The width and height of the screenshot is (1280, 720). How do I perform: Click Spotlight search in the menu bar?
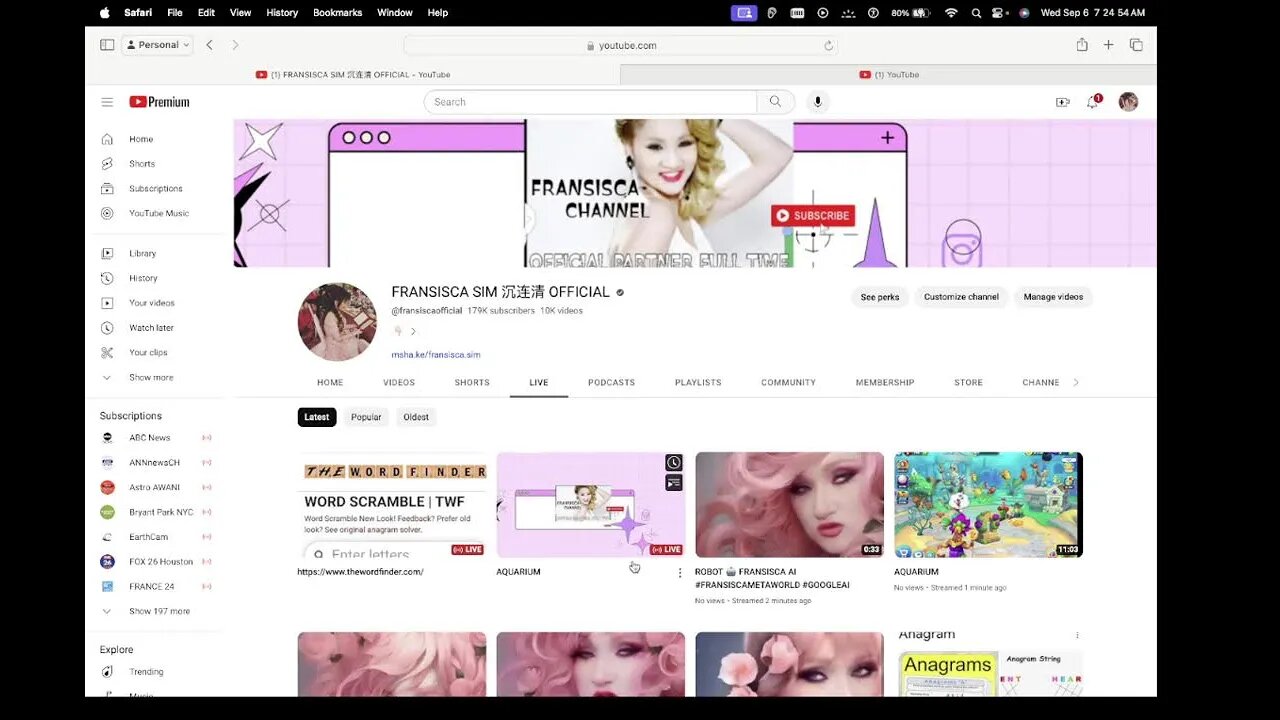976,13
